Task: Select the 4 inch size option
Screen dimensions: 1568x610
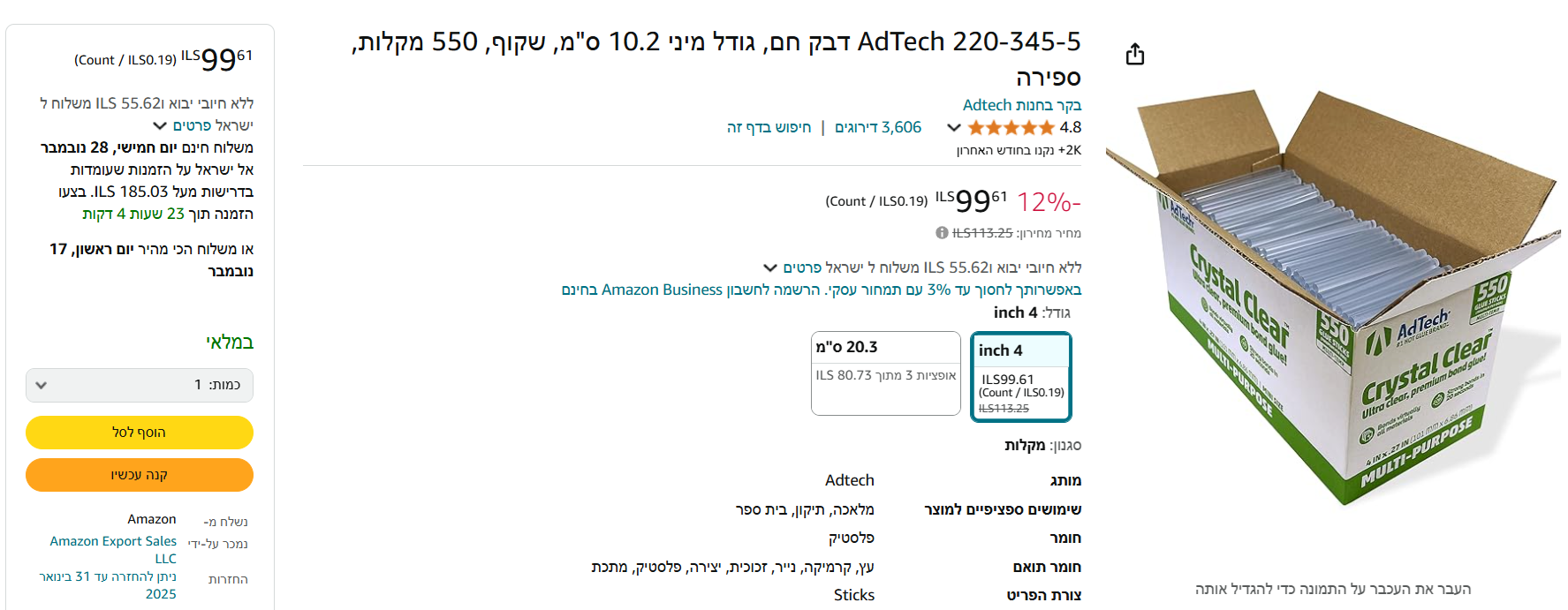Action: [1020, 377]
